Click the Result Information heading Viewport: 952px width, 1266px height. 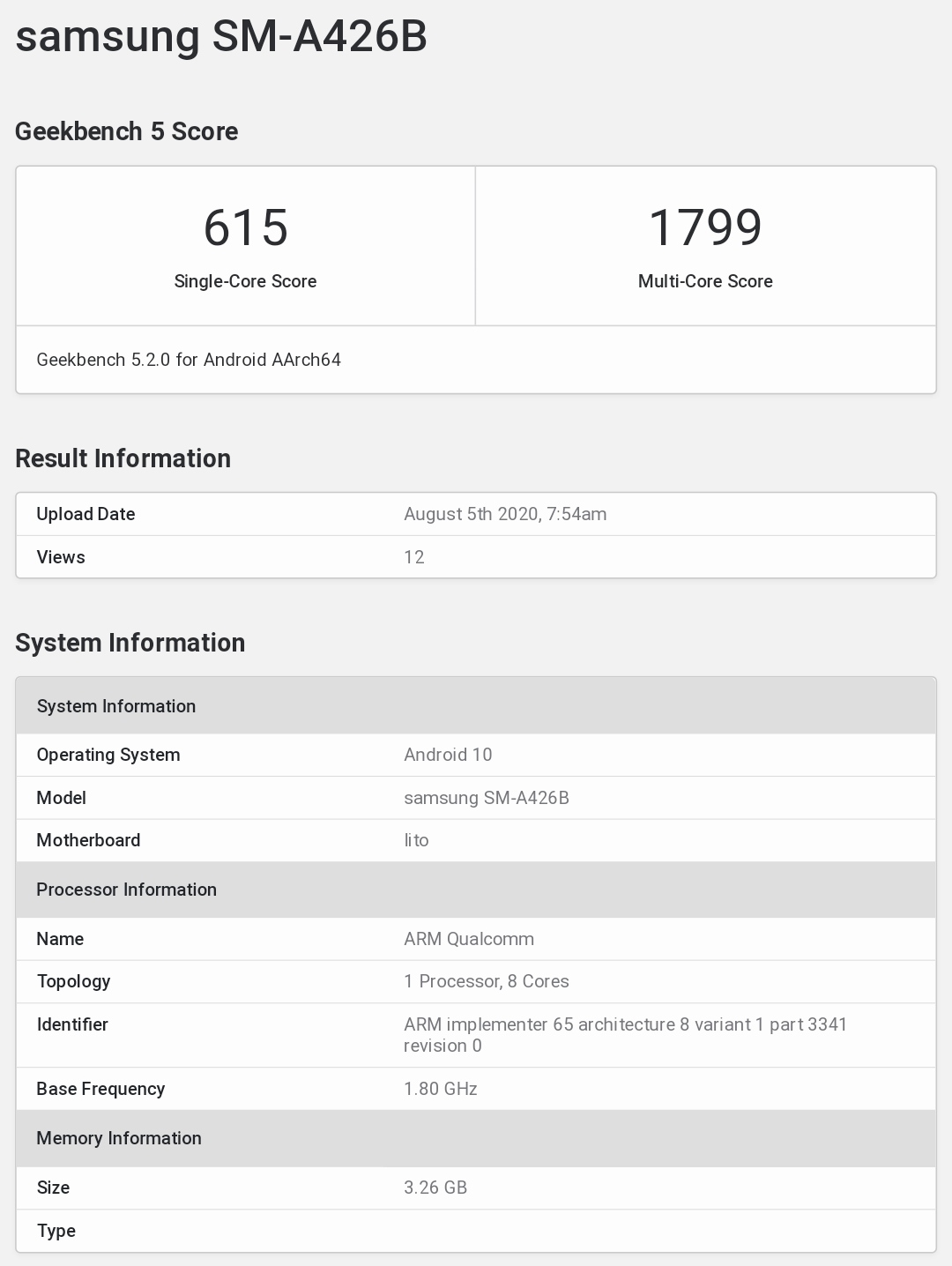(123, 458)
